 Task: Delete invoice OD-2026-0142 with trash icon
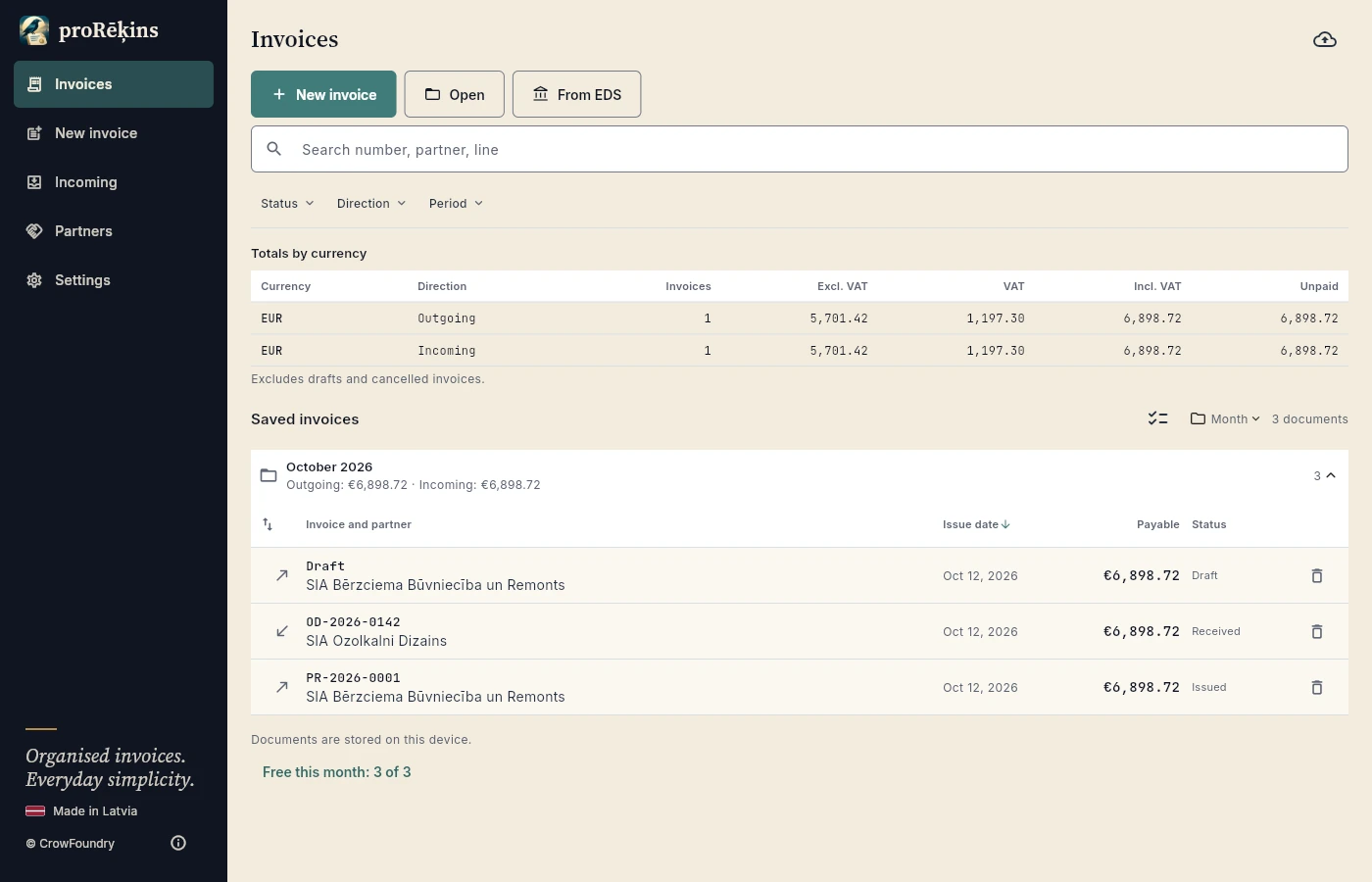pyautogui.click(x=1317, y=631)
